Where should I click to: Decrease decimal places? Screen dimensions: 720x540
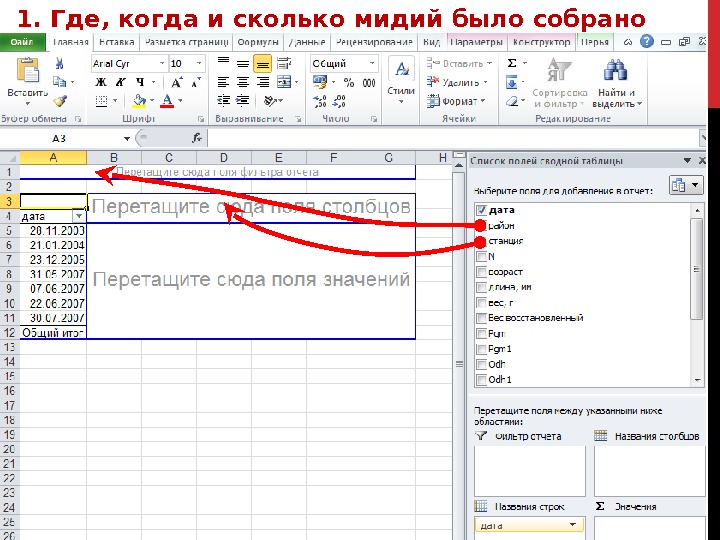(x=339, y=101)
